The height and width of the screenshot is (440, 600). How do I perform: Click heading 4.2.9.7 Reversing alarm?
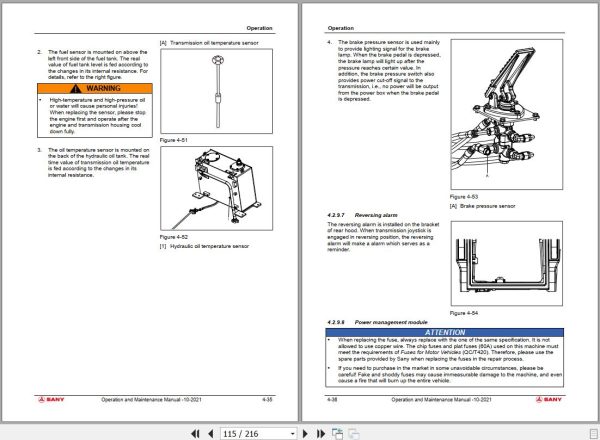point(362,215)
